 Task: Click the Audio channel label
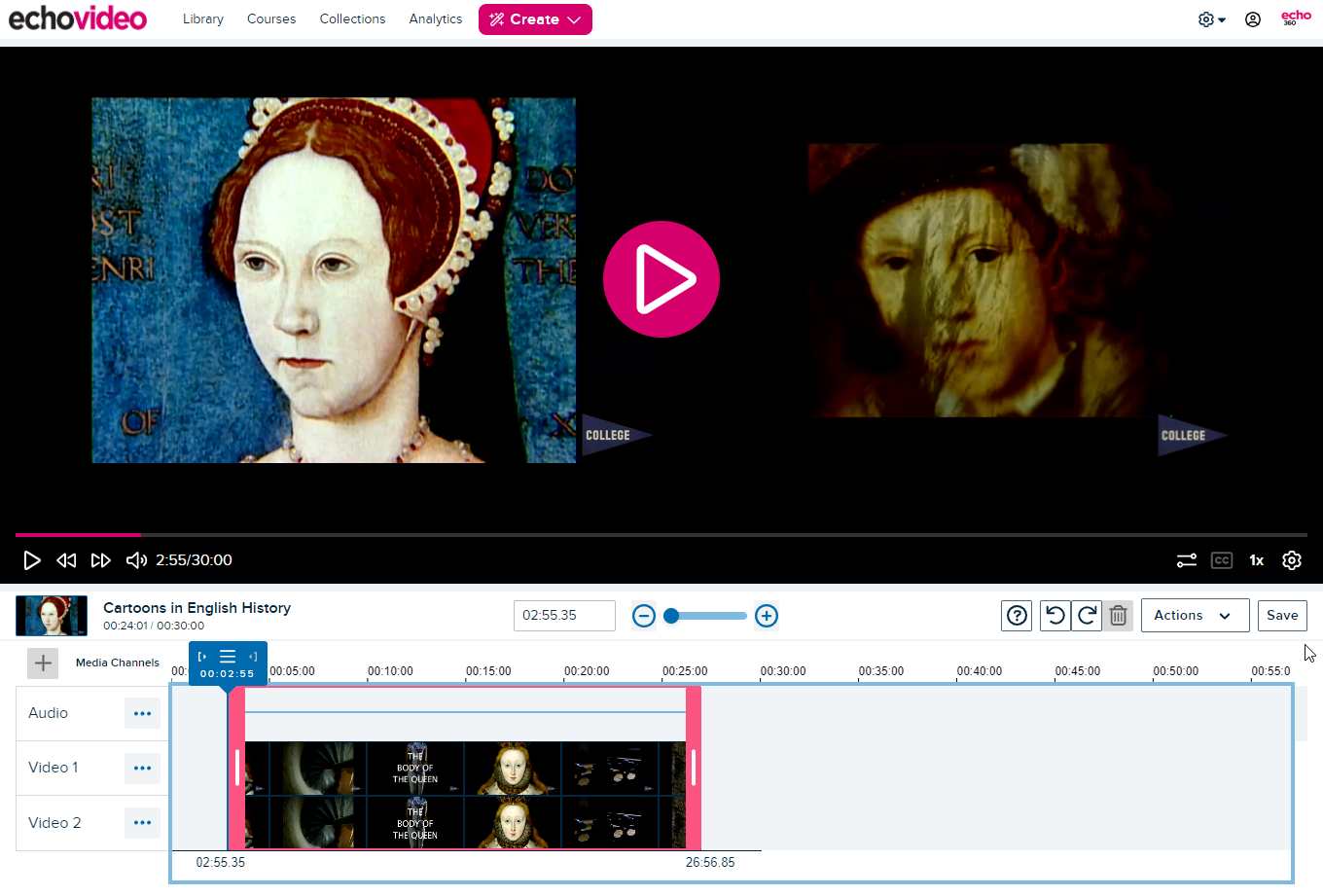pyautogui.click(x=48, y=713)
